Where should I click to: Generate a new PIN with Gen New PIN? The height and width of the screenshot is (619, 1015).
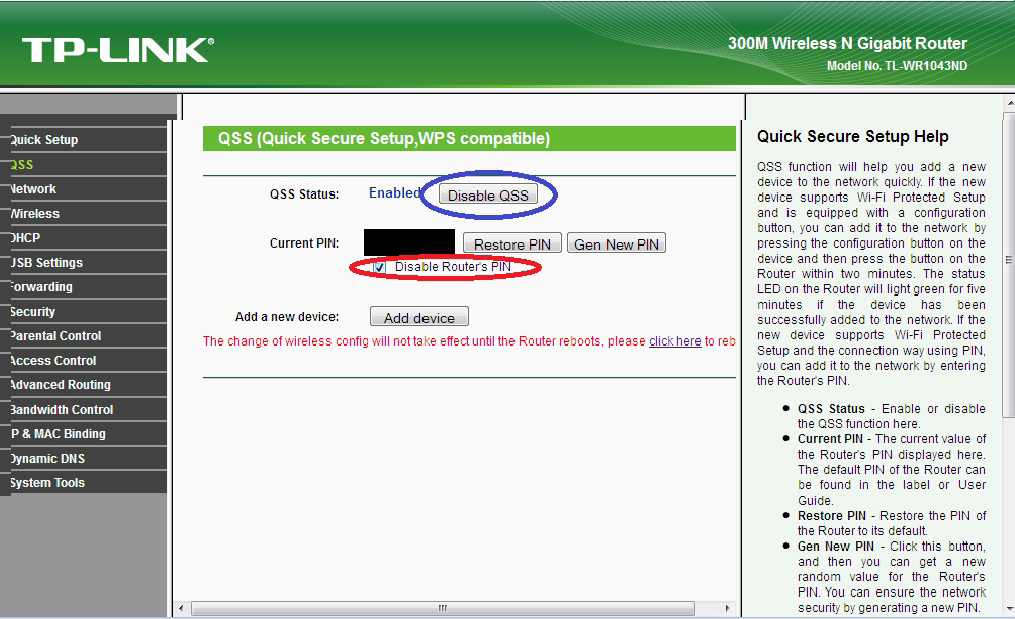(x=616, y=244)
